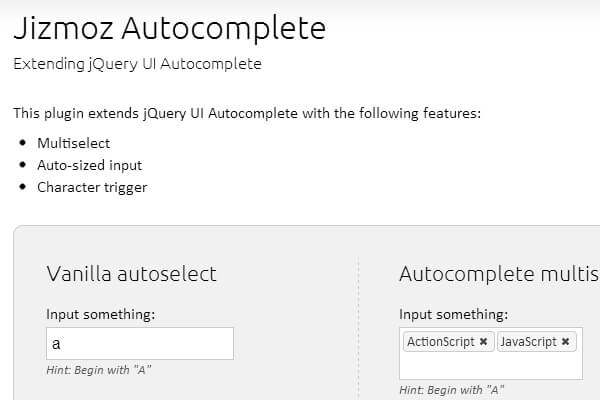Image resolution: width=600 pixels, height=400 pixels.
Task: Click the Auto-sized input bullet item
Action: (x=89, y=165)
